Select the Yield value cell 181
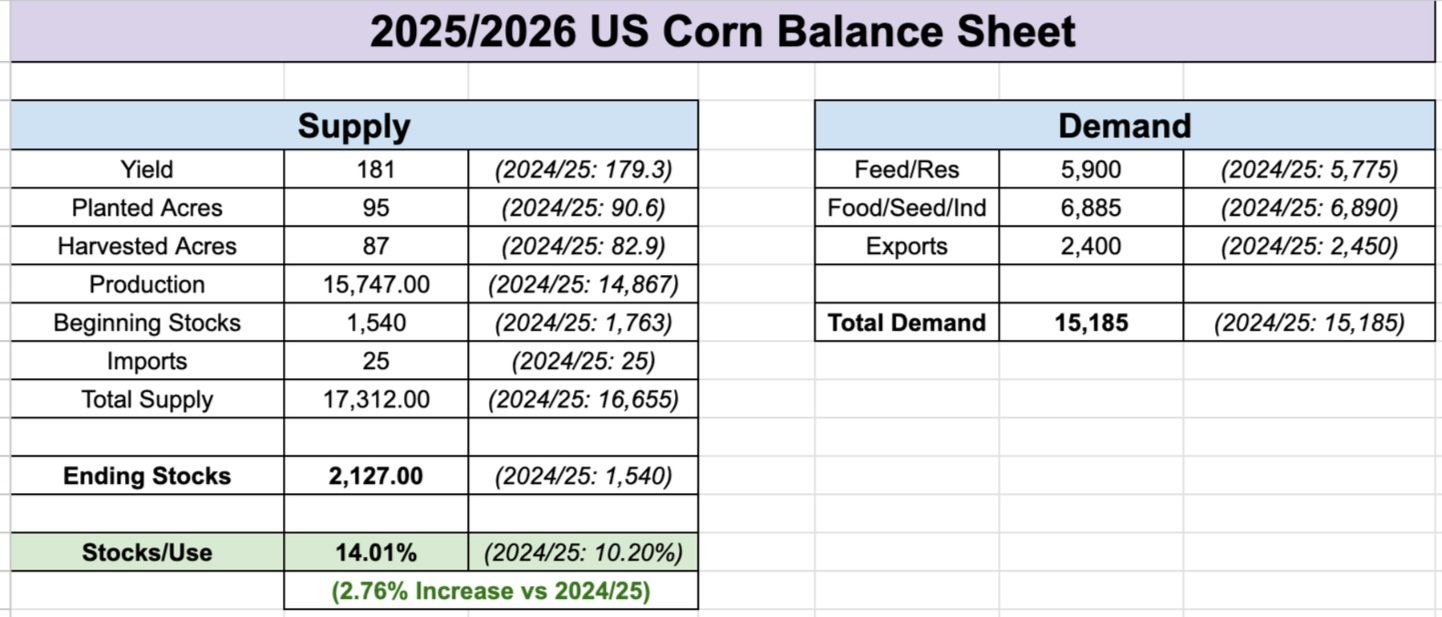Image resolution: width=1442 pixels, height=617 pixels. point(376,170)
